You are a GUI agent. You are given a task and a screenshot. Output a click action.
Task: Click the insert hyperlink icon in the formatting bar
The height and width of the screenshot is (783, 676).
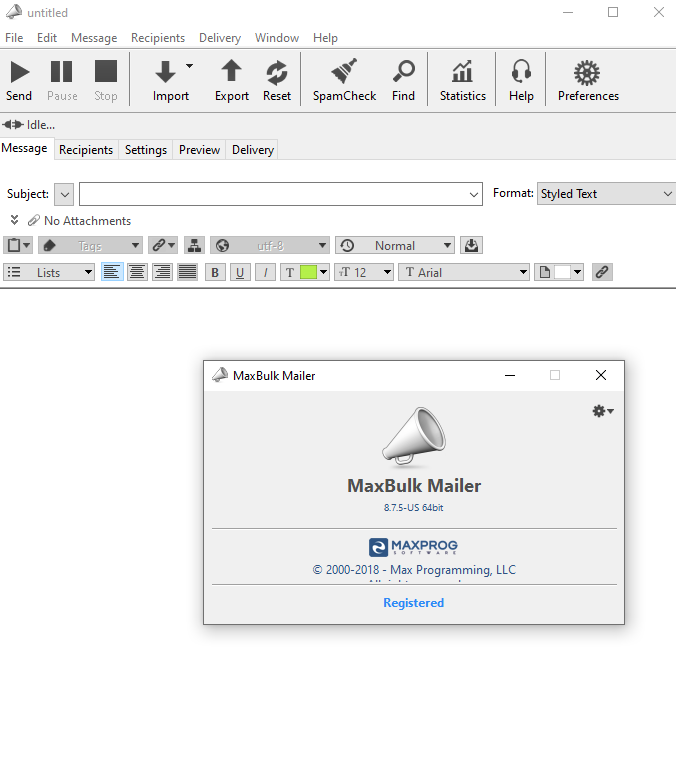(602, 272)
